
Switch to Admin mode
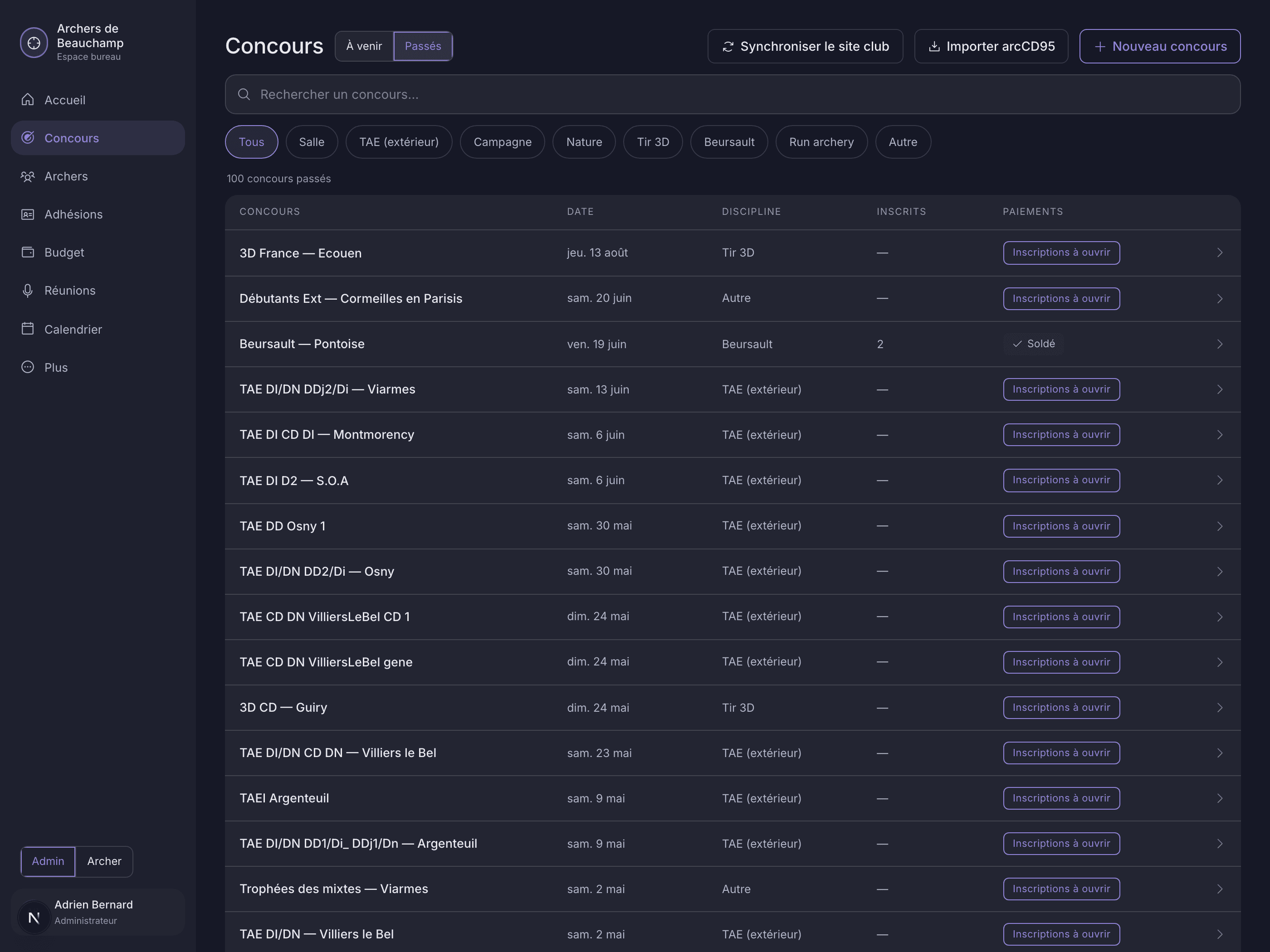click(48, 861)
